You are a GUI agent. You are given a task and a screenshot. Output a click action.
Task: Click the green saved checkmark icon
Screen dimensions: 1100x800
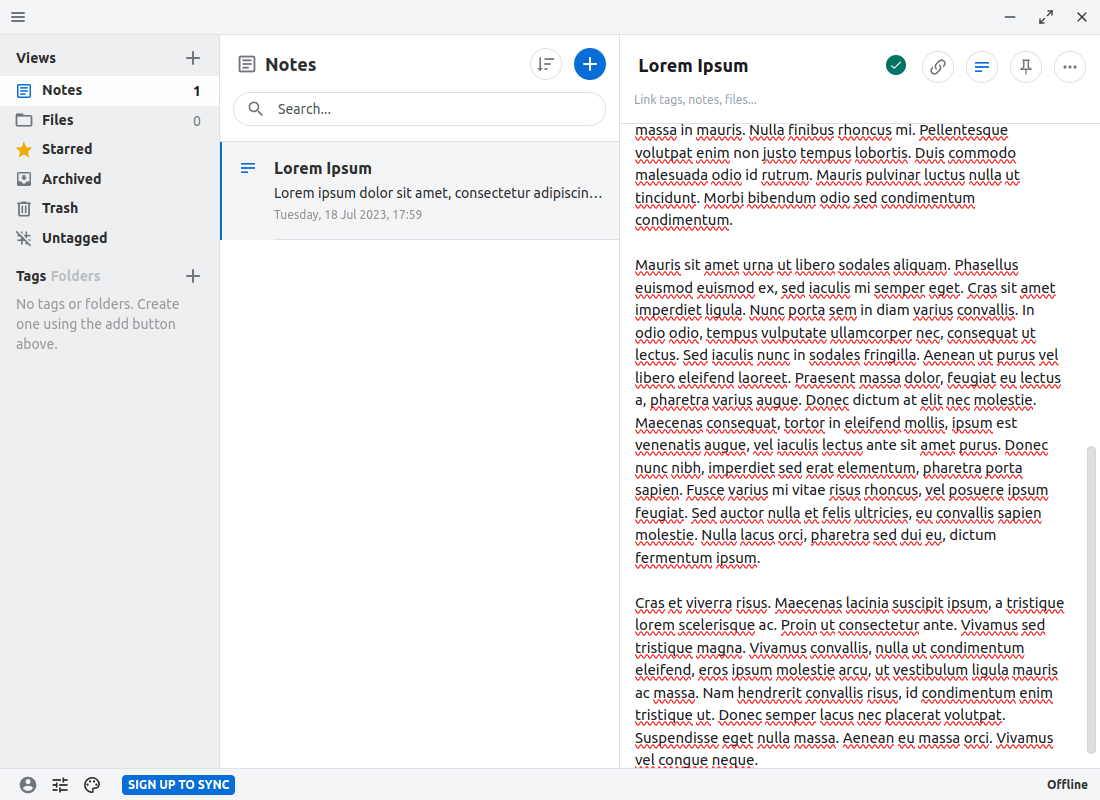pos(895,64)
